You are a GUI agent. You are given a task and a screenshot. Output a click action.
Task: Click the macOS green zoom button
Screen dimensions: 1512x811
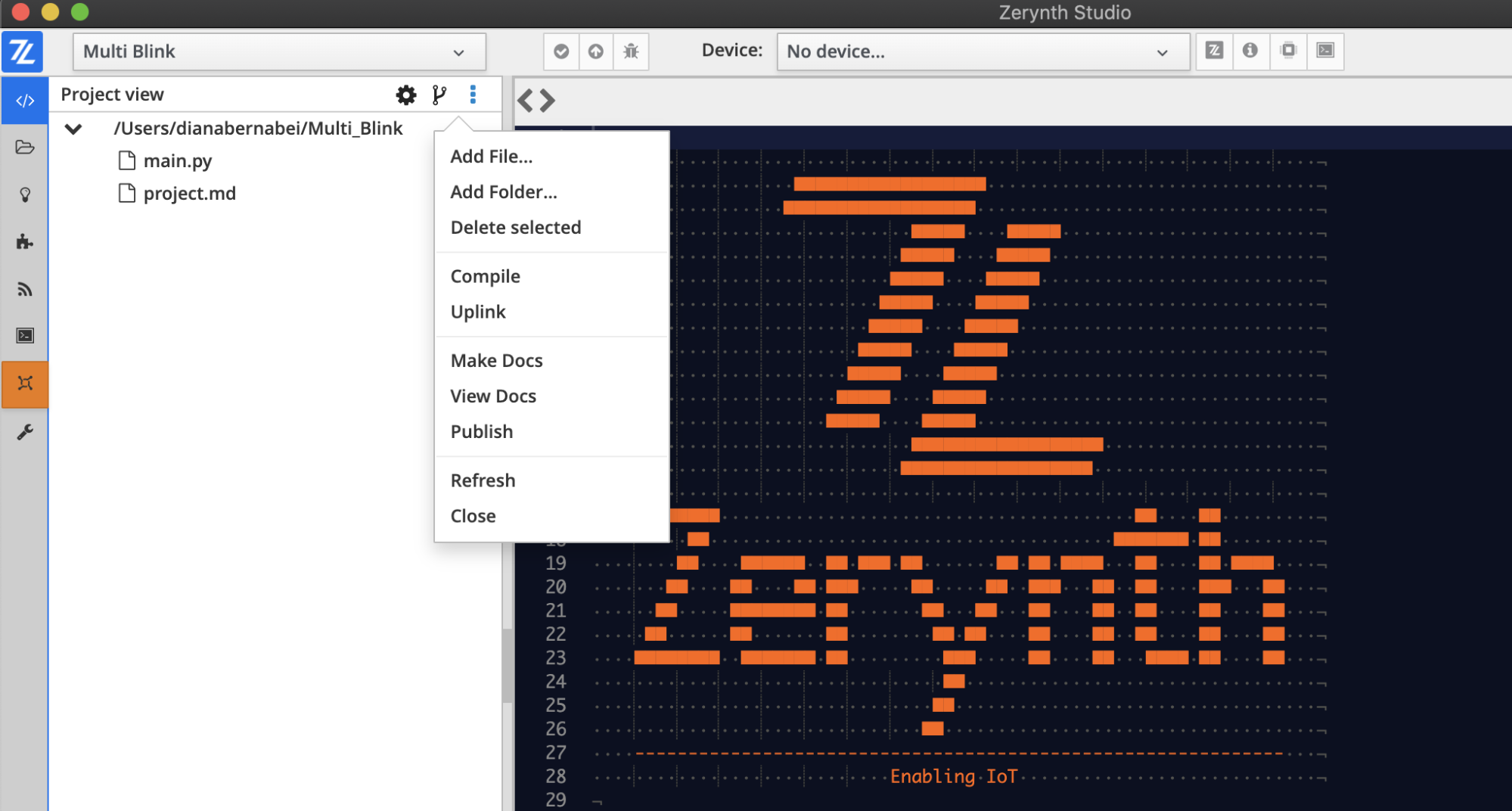[80, 11]
